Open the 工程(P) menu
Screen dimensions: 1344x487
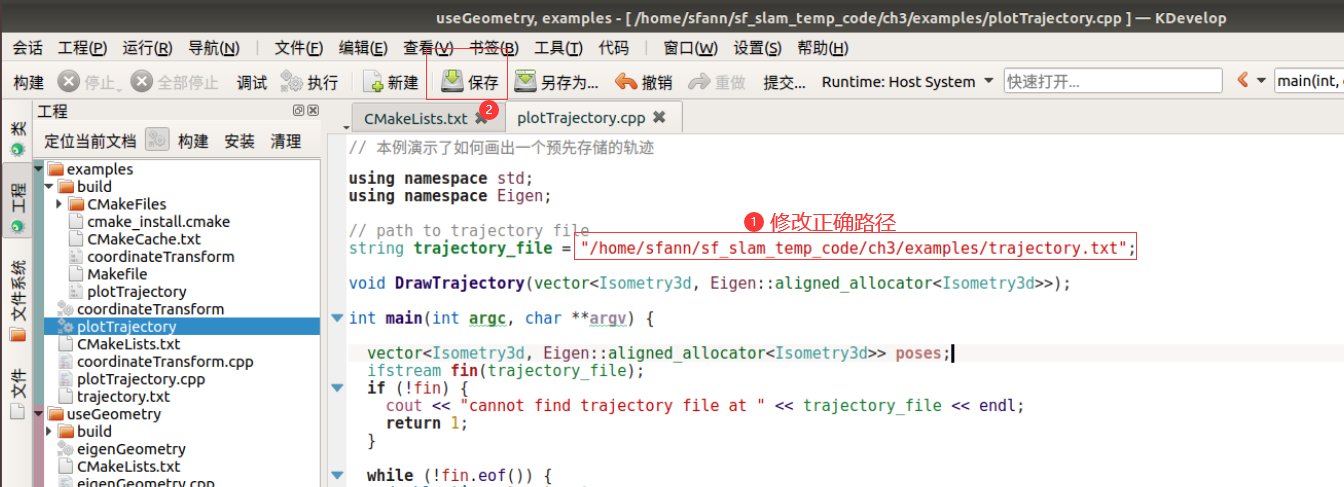tap(82, 48)
